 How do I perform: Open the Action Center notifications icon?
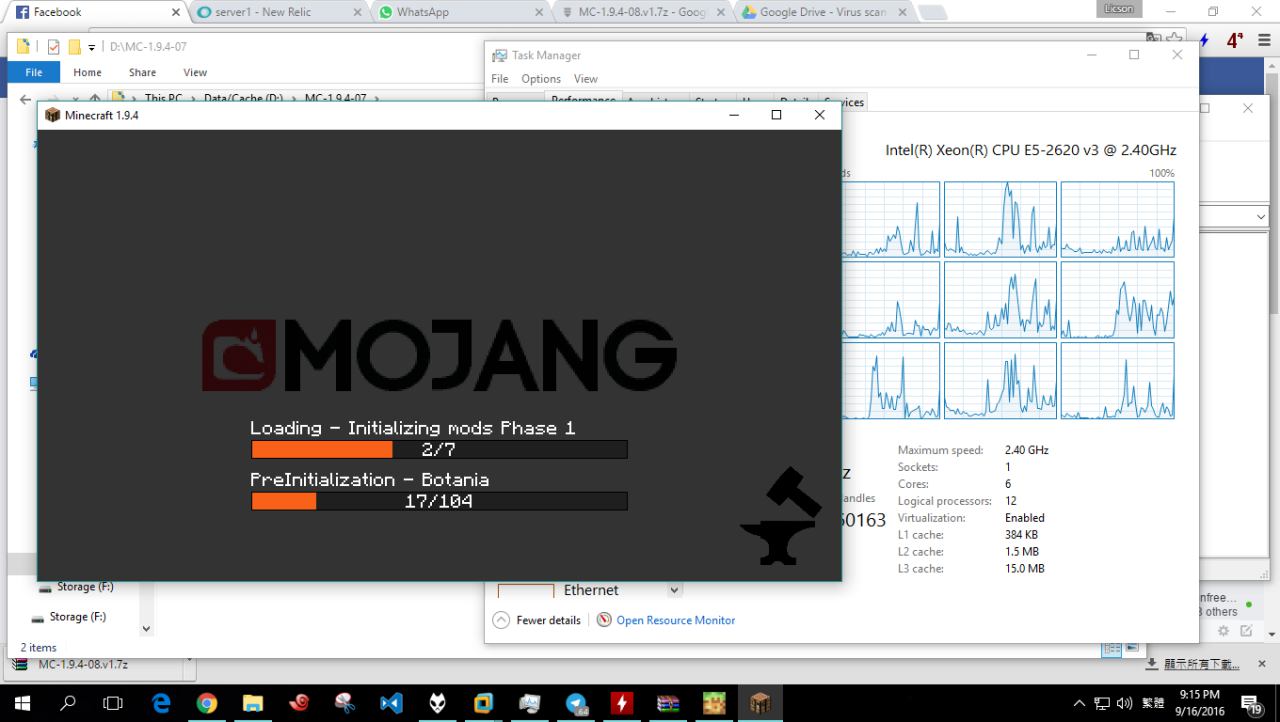[1250, 704]
